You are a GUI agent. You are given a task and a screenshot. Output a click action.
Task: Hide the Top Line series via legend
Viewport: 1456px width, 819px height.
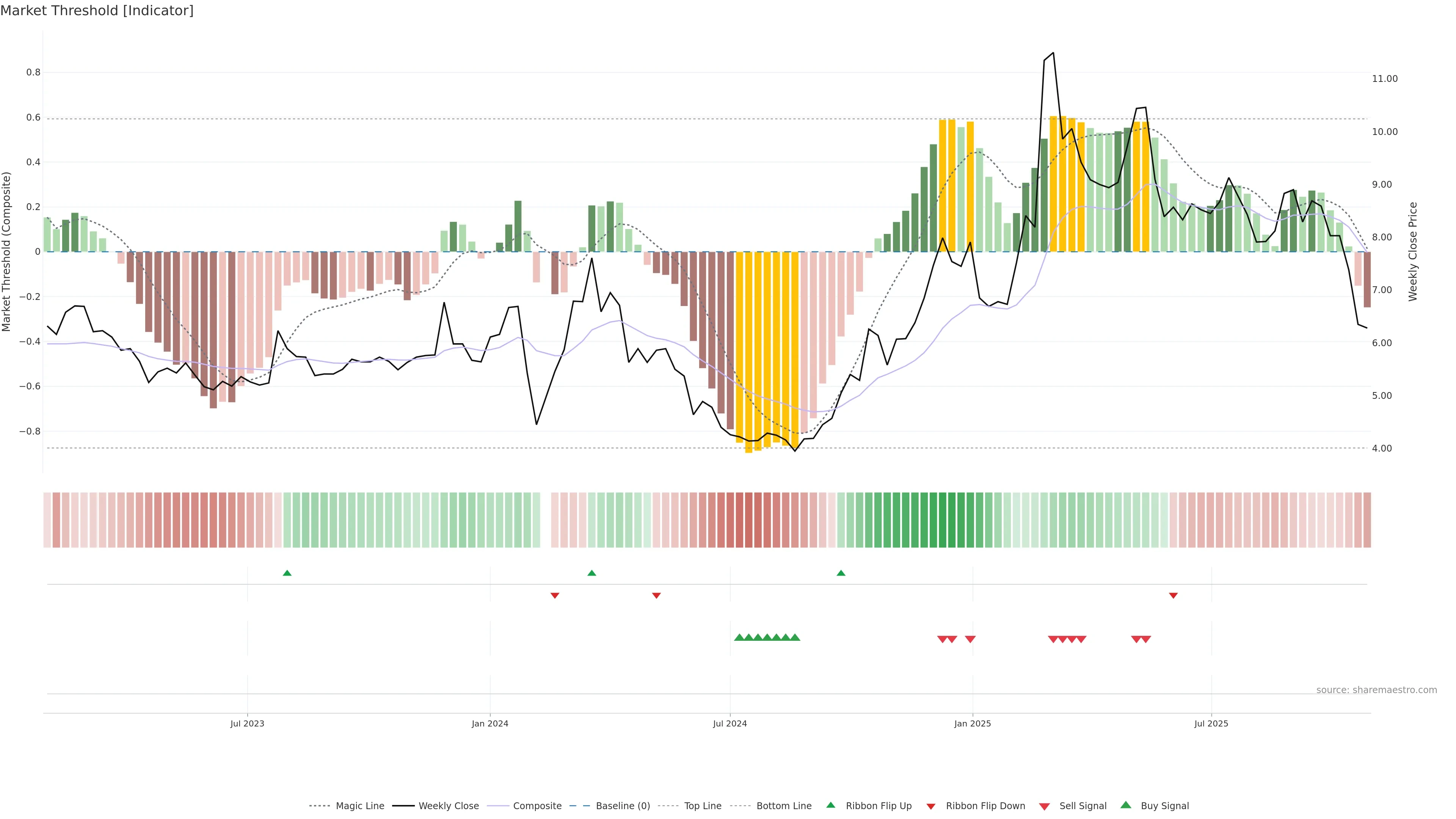[x=703, y=806]
